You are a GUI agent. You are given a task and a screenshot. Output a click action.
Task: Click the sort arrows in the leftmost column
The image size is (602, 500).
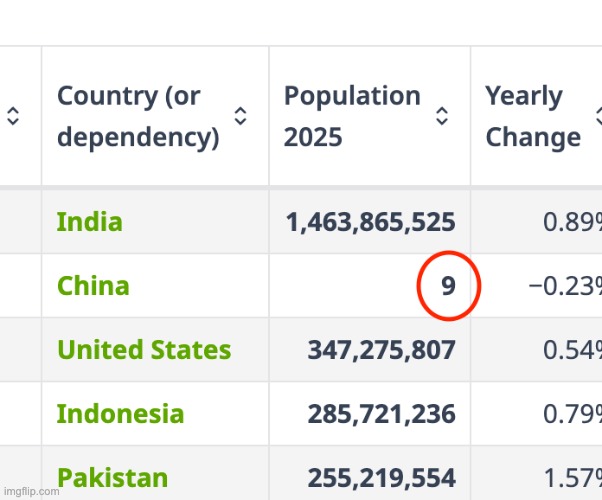pyautogui.click(x=13, y=116)
